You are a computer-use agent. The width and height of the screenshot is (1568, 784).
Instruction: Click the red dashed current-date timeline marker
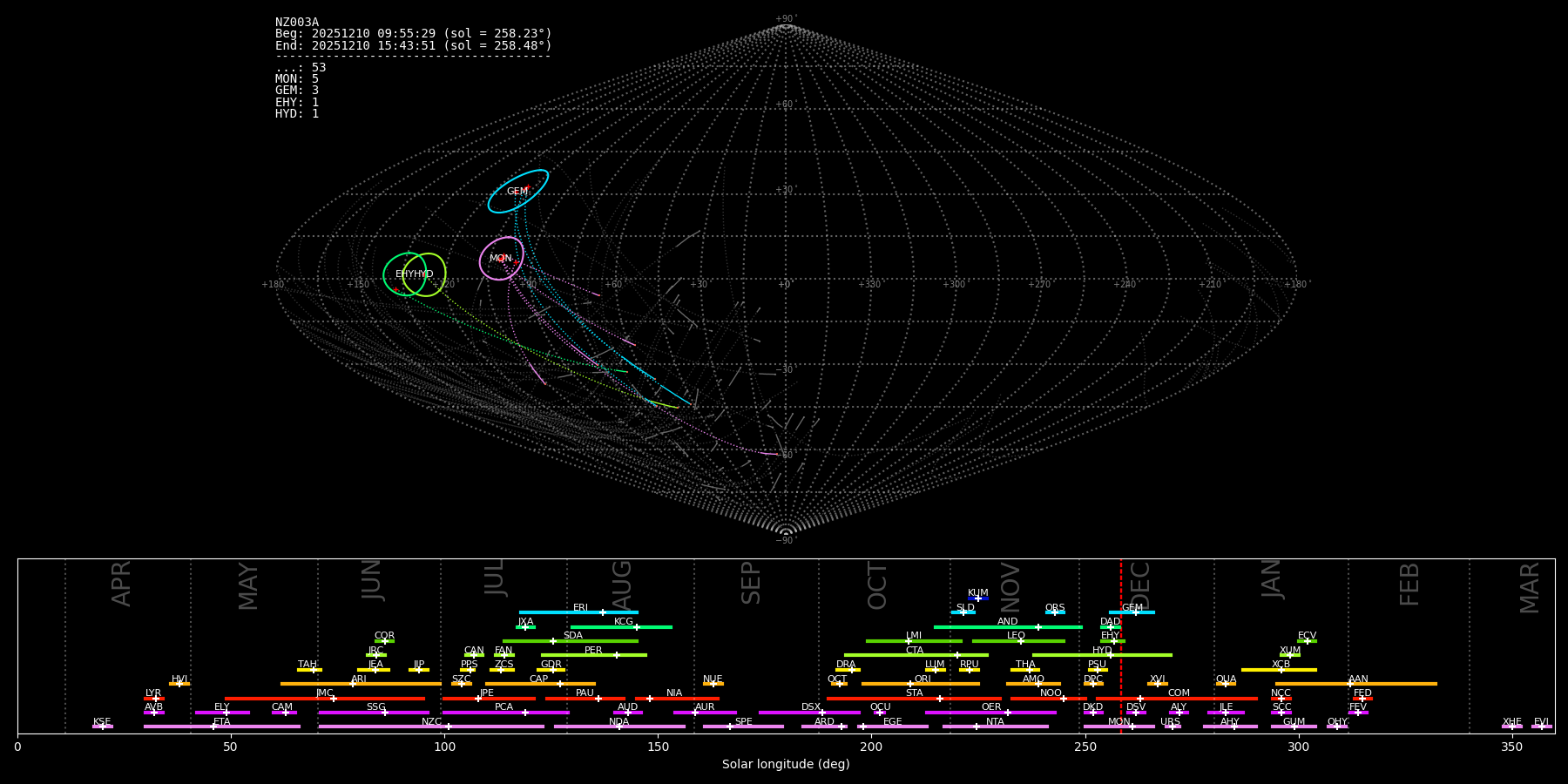1121,645
